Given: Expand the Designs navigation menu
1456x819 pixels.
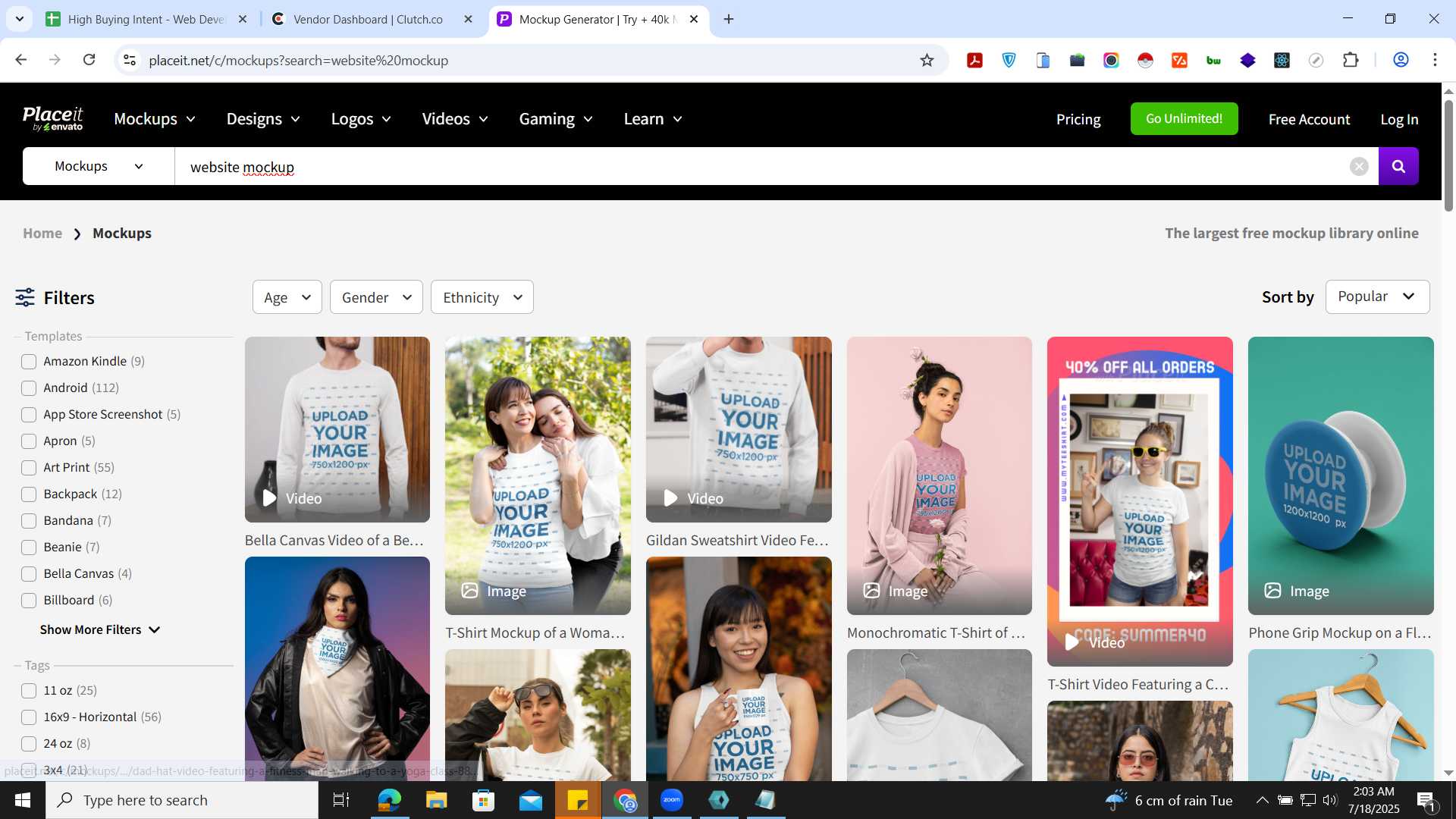Looking at the screenshot, I should pos(263,119).
